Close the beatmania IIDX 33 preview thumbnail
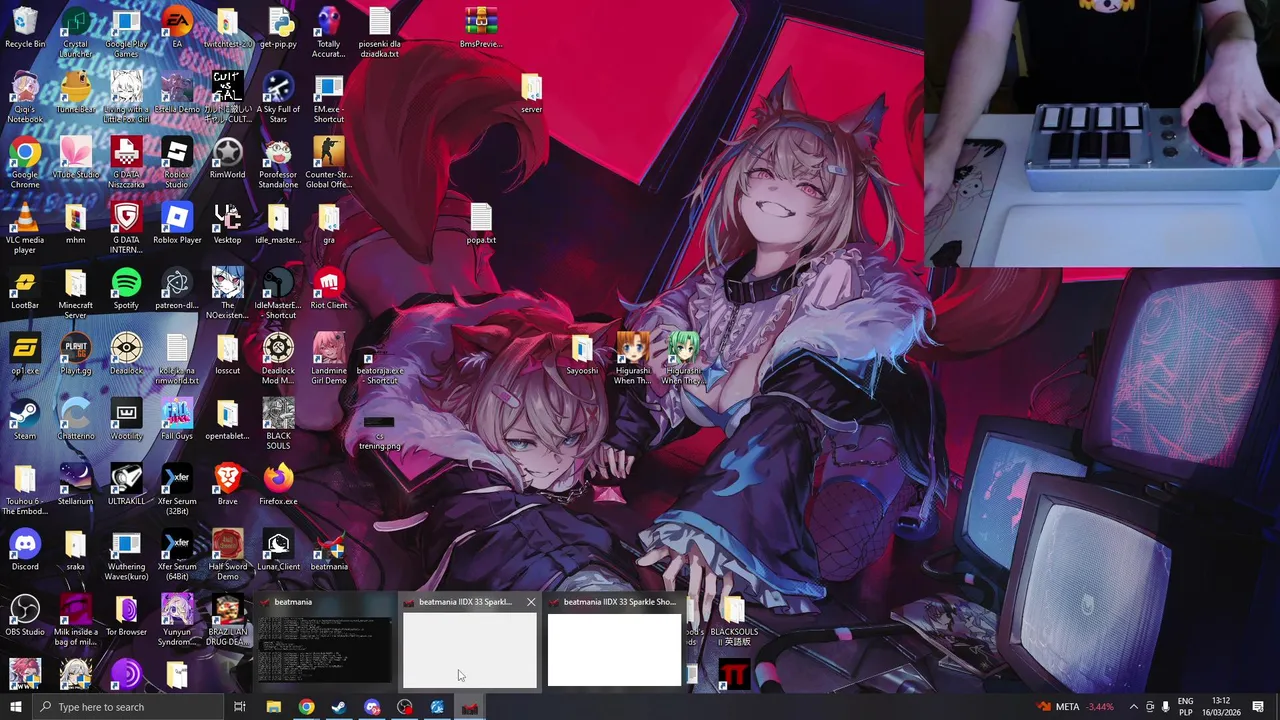This screenshot has height=720, width=1280. pos(531,602)
